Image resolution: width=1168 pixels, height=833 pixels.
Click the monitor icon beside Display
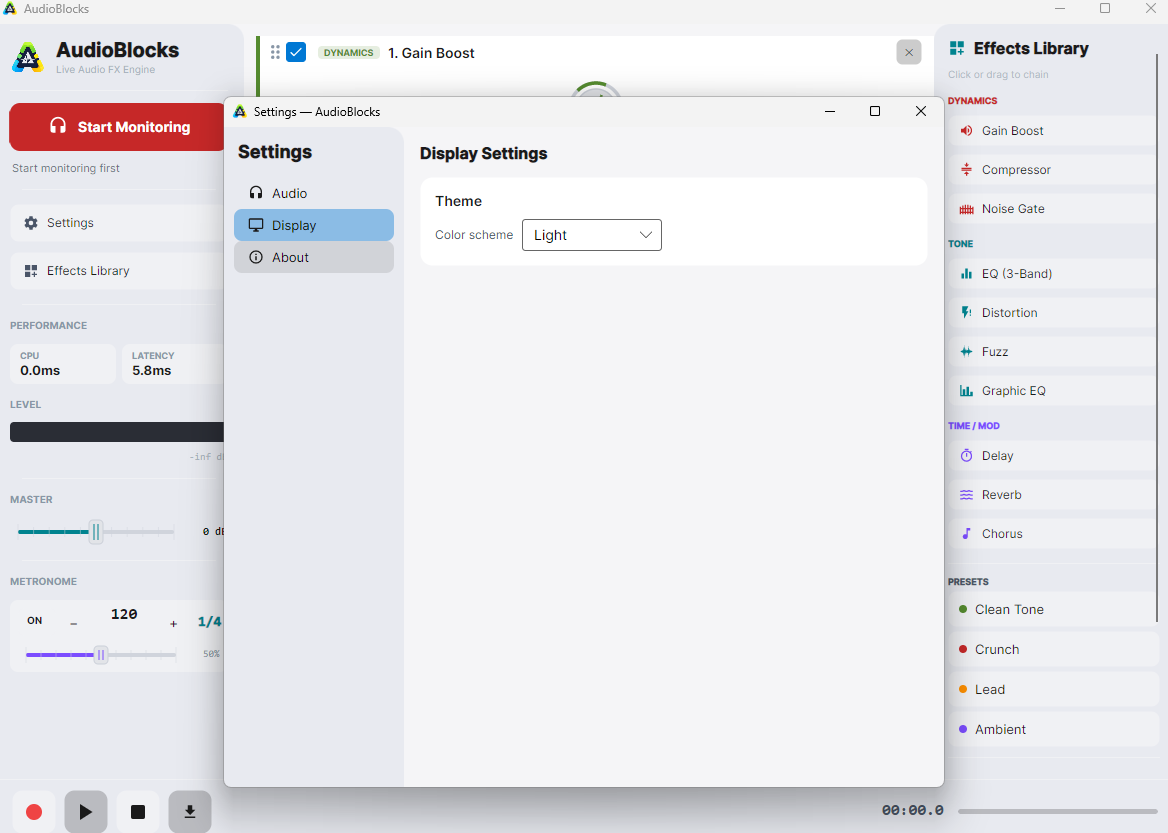click(x=256, y=225)
